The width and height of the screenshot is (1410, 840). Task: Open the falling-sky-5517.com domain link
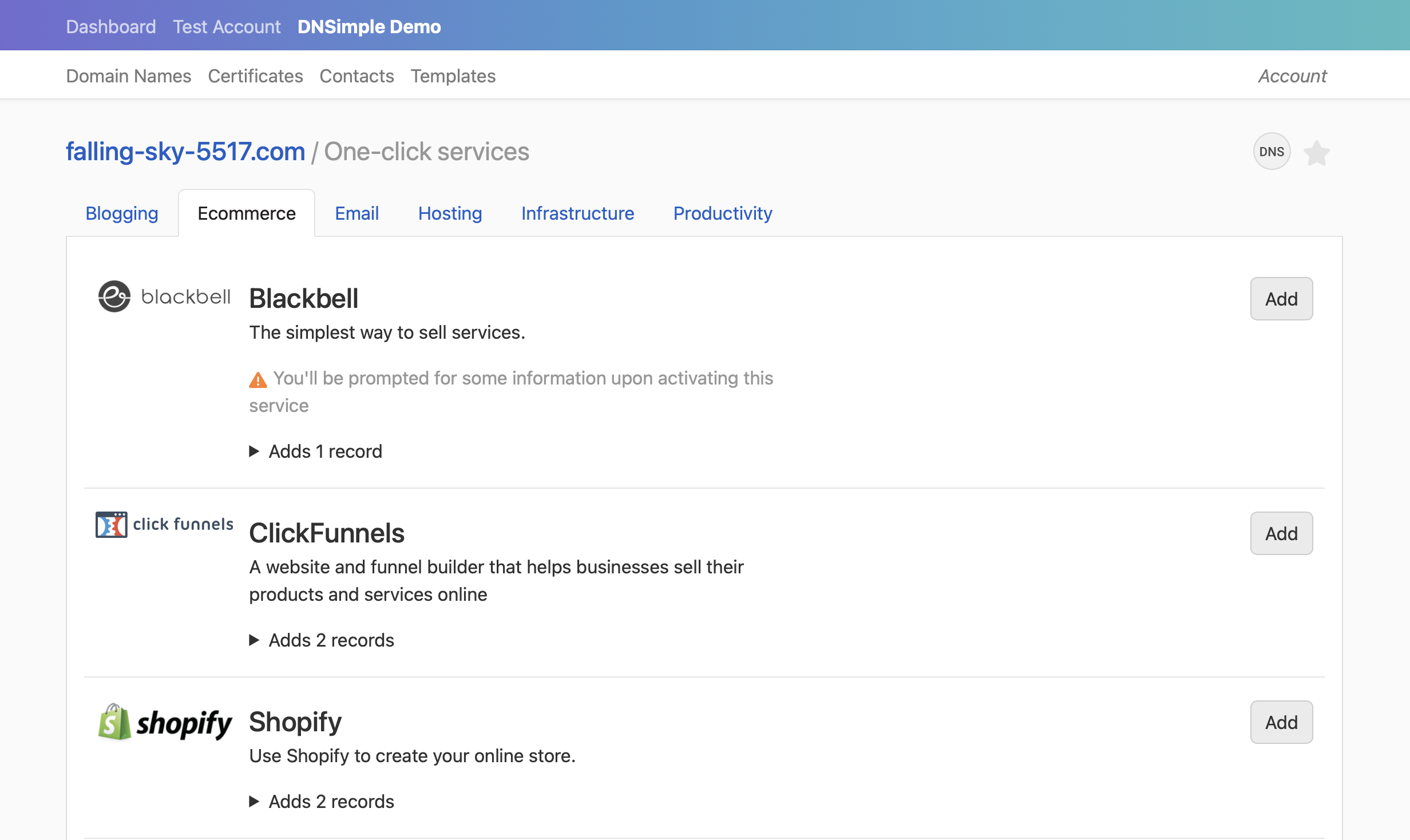(185, 150)
